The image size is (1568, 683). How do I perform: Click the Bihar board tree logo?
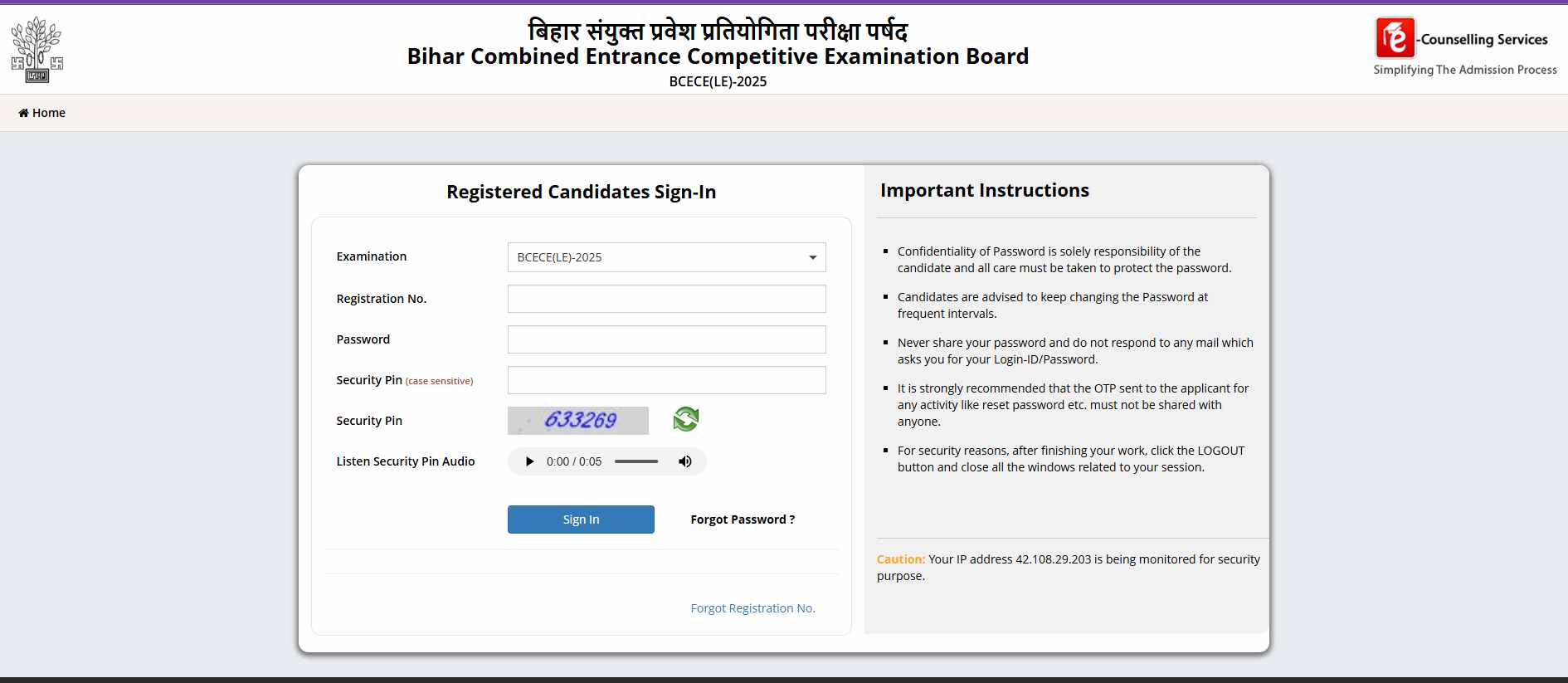coord(37,49)
